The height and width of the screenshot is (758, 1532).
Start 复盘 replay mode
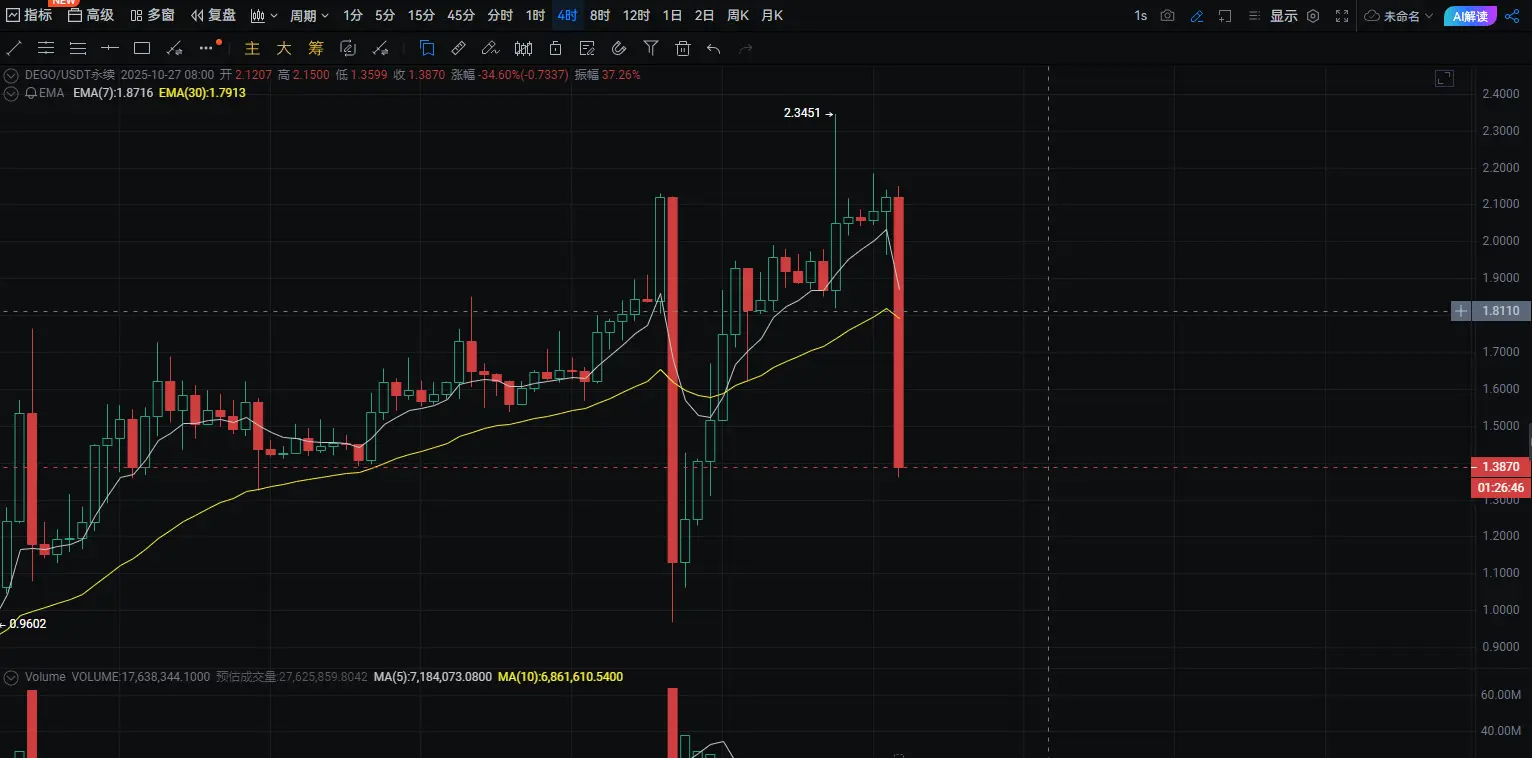point(213,15)
